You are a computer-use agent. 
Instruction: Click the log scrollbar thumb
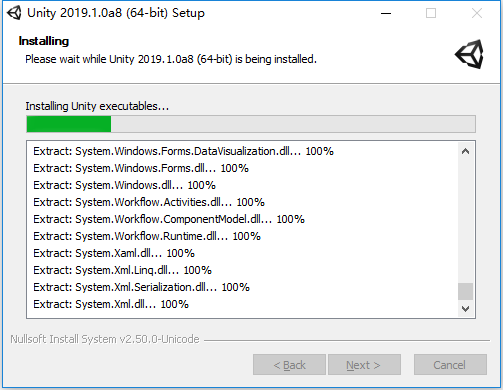(466, 292)
